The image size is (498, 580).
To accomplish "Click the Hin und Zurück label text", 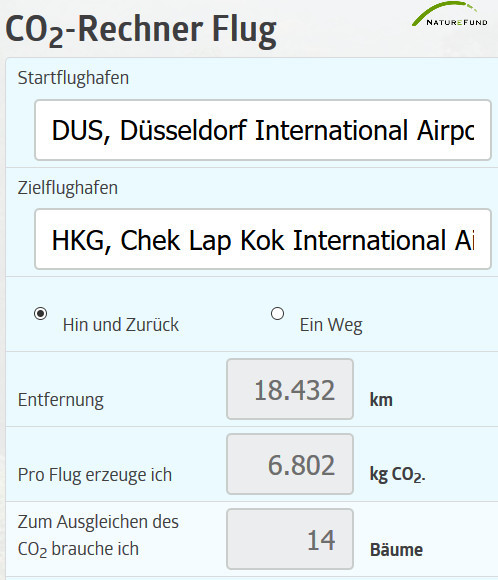I will [x=121, y=325].
